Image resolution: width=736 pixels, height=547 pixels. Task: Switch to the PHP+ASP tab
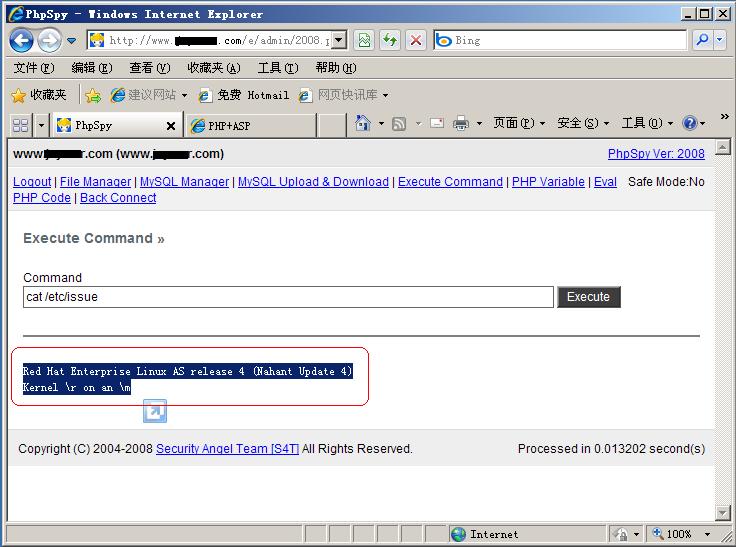[252, 126]
